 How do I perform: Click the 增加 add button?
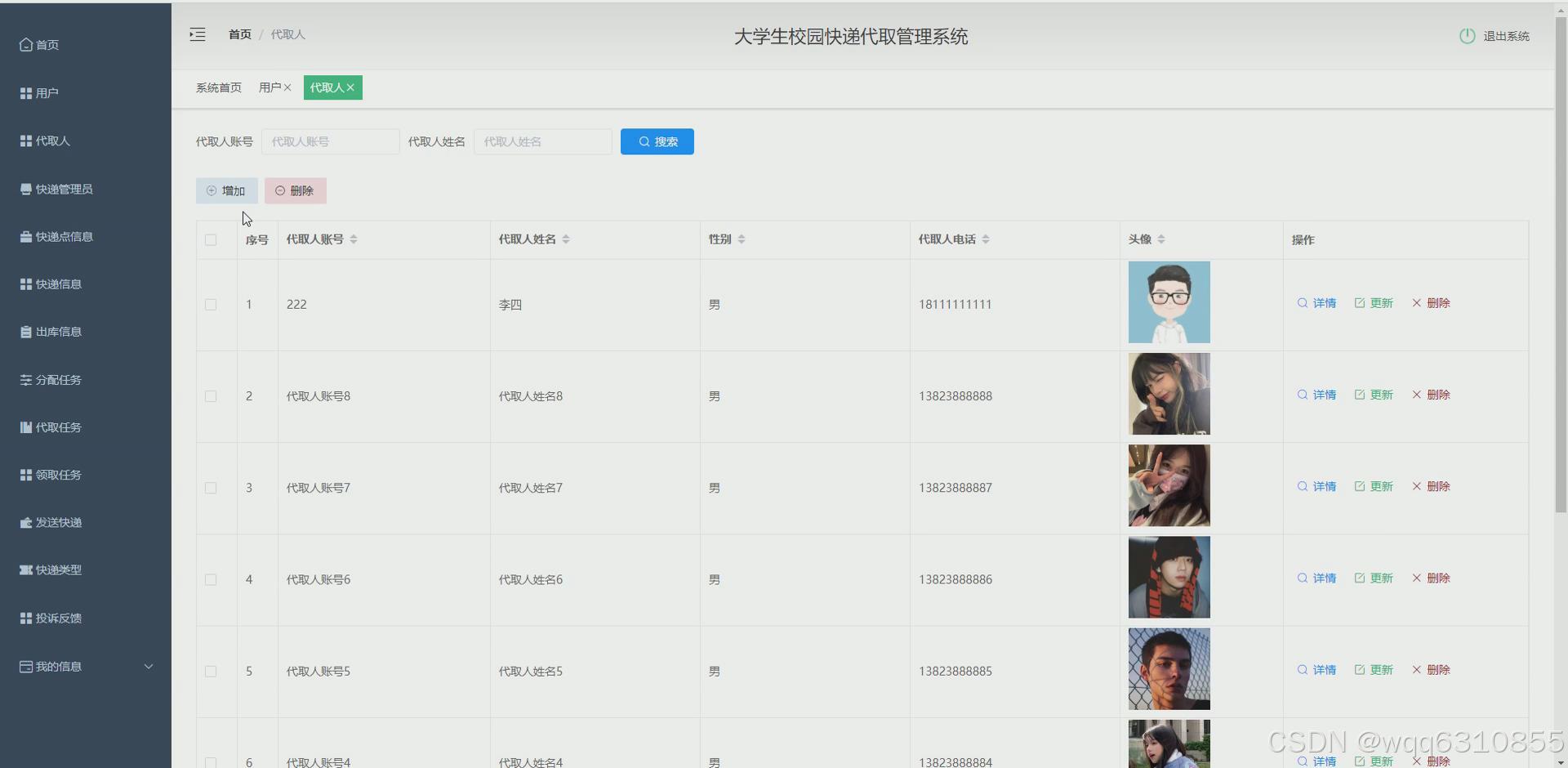point(227,190)
